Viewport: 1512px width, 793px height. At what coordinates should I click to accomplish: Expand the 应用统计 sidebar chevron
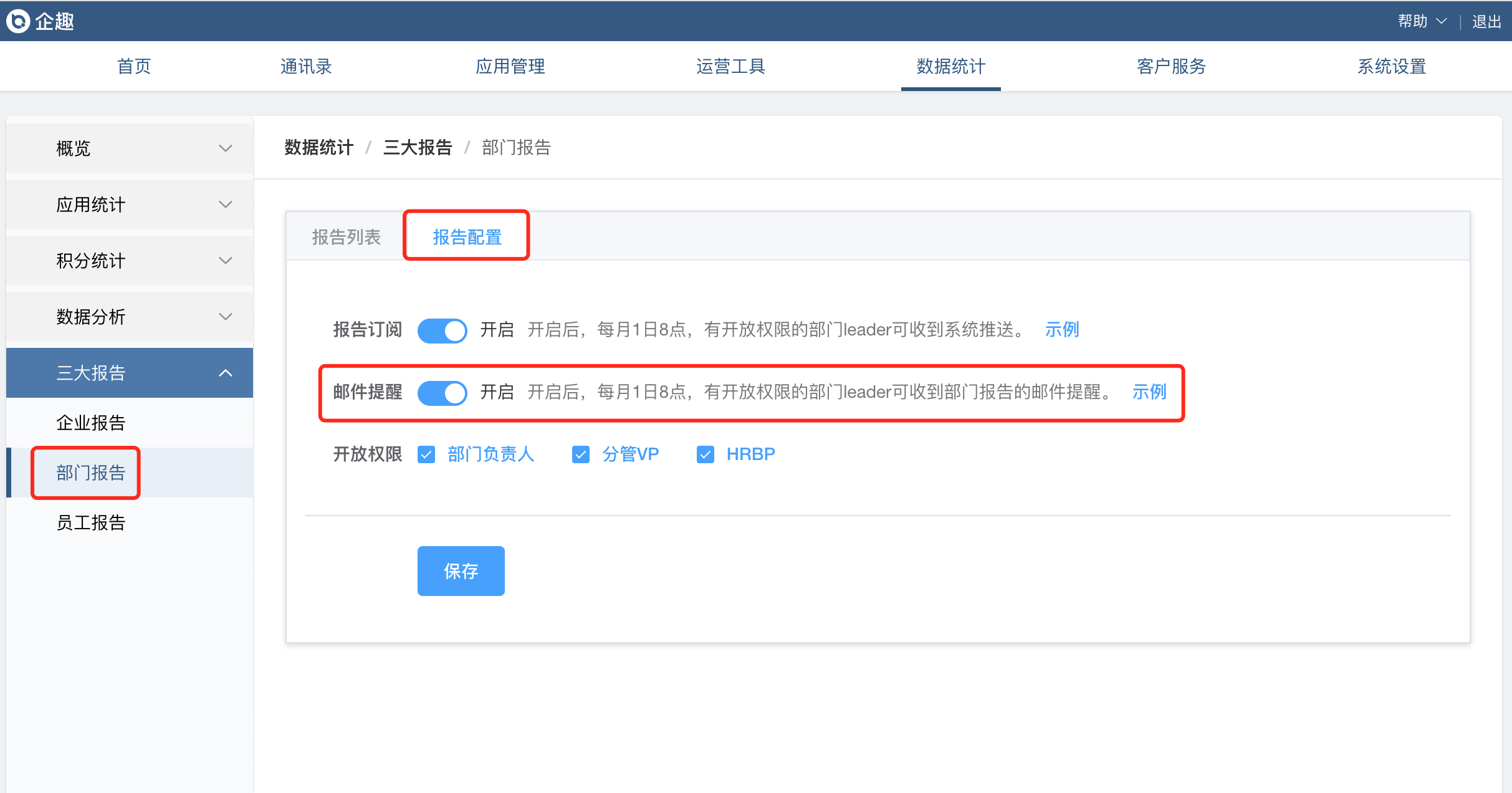point(226,204)
